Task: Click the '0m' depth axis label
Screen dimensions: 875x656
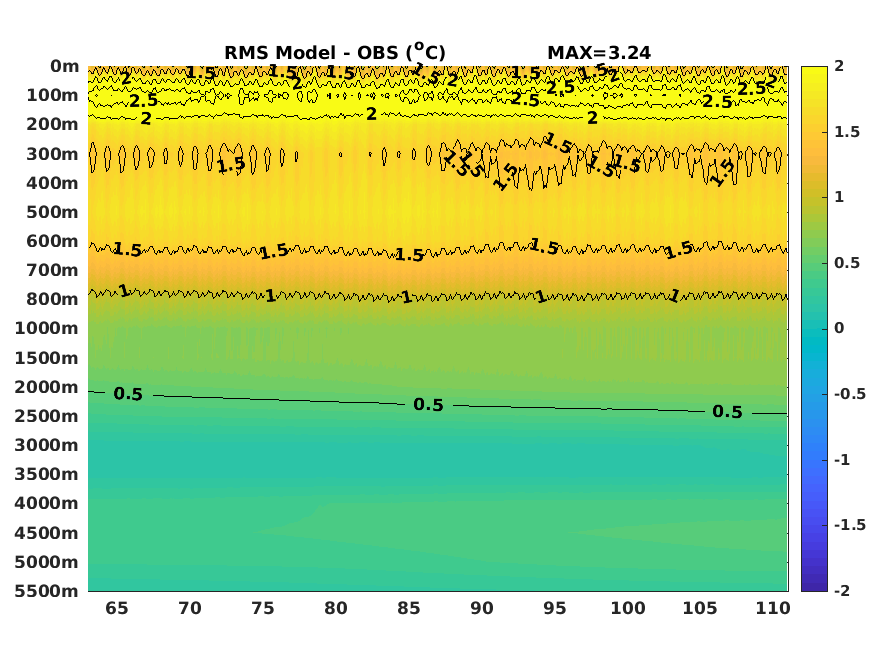Action: pyautogui.click(x=65, y=66)
